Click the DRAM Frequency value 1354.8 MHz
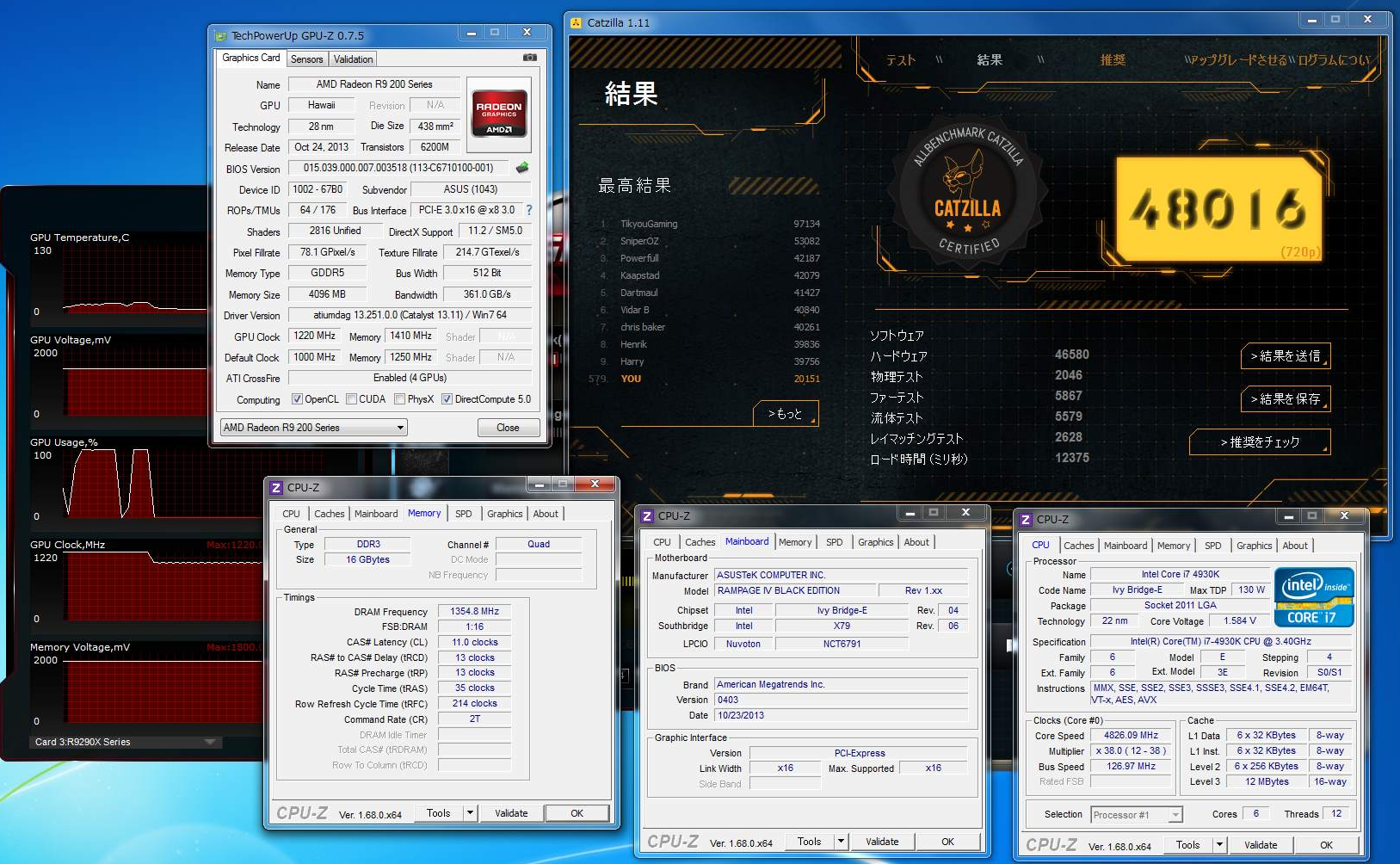 (474, 611)
